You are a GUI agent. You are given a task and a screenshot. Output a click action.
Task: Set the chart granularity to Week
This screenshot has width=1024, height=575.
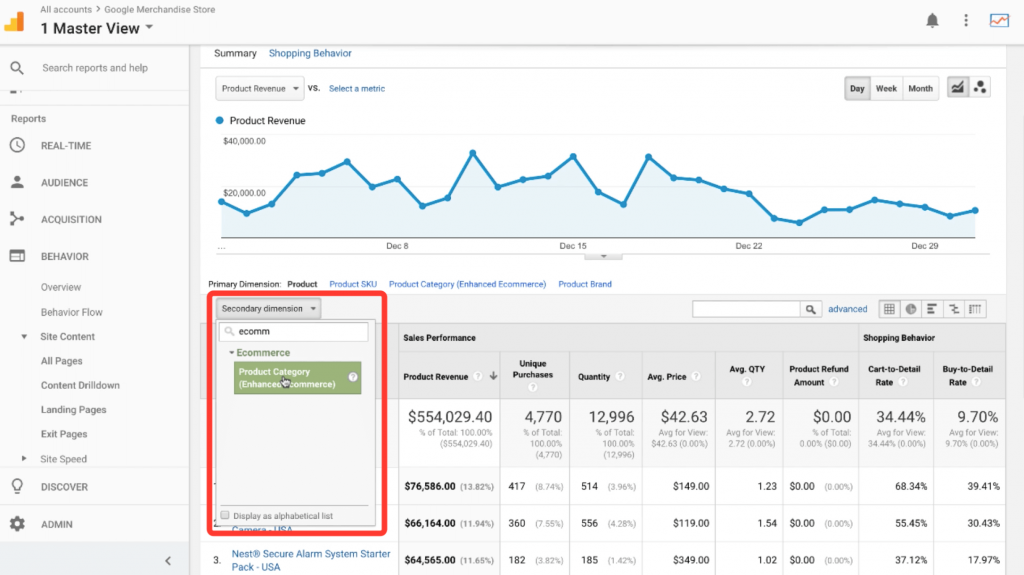point(886,88)
